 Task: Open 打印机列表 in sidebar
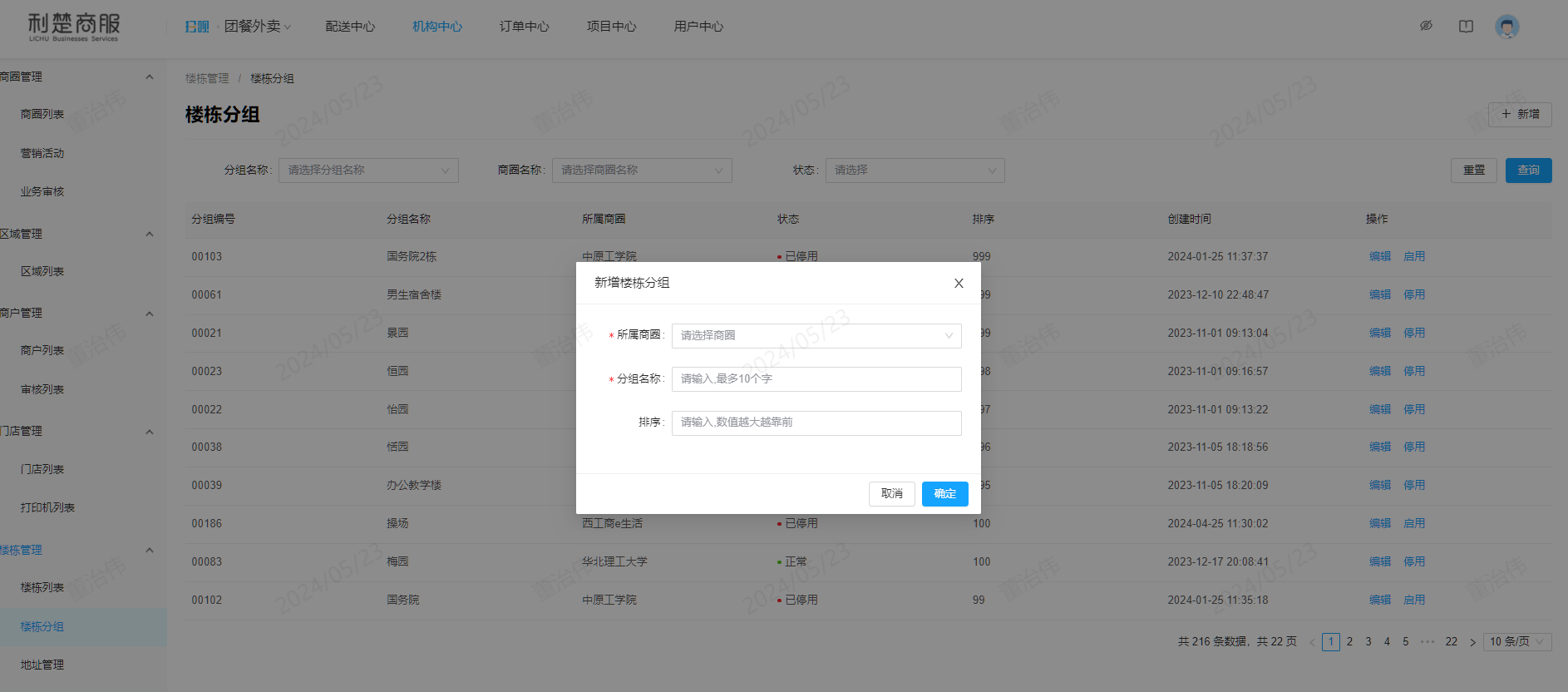point(47,507)
